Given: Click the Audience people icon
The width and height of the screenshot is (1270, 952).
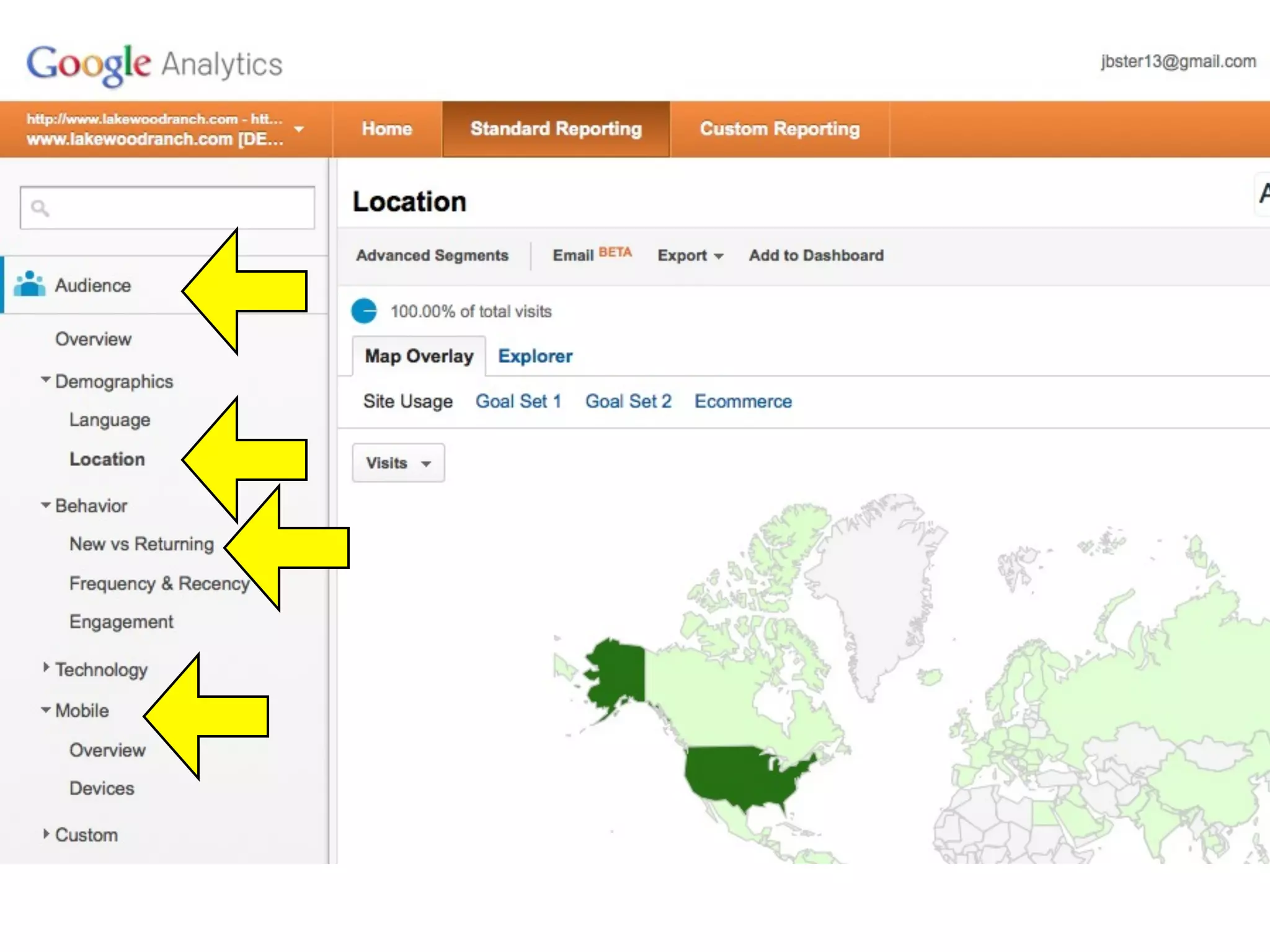Looking at the screenshot, I should (x=29, y=284).
